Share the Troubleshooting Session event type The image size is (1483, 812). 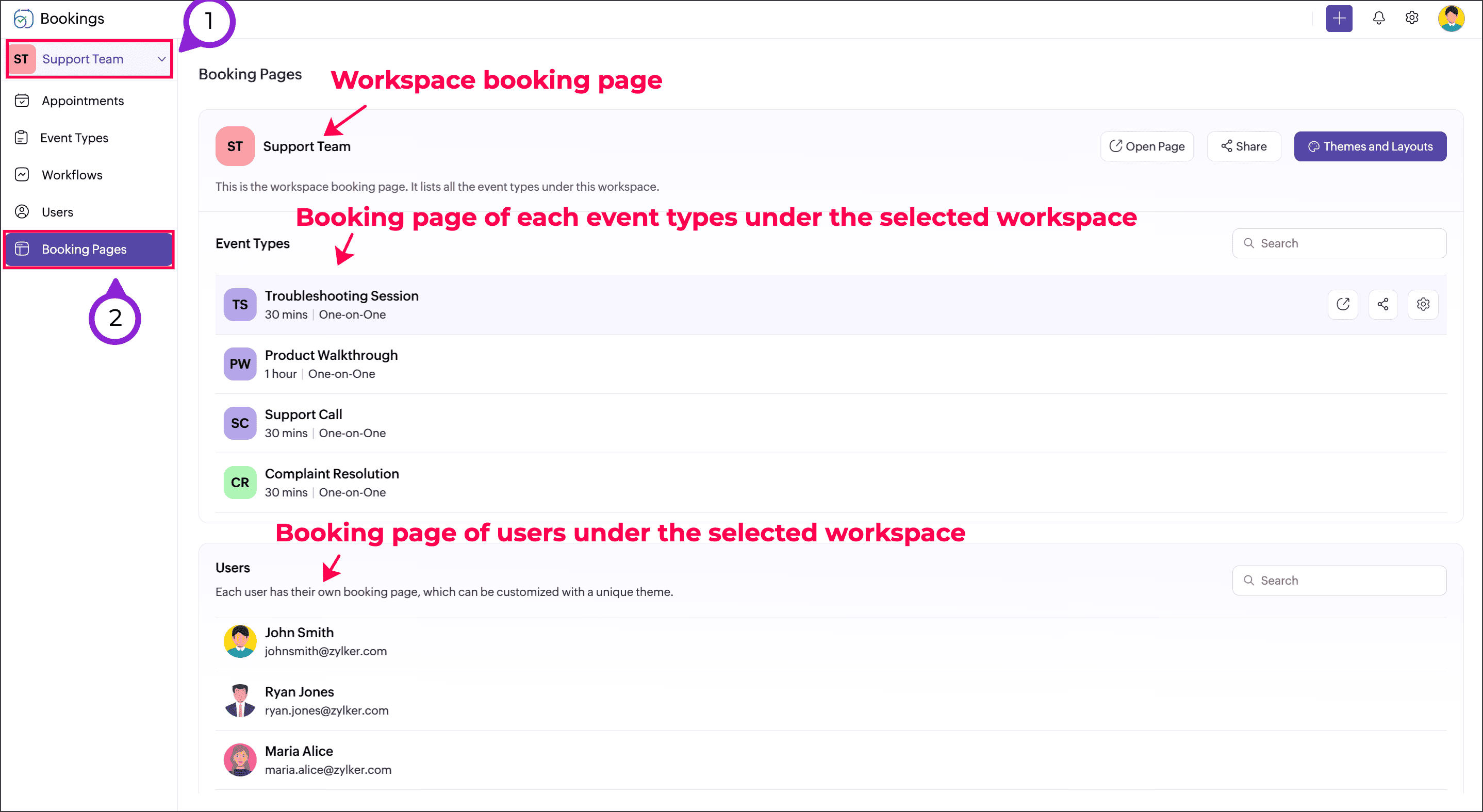point(1383,304)
